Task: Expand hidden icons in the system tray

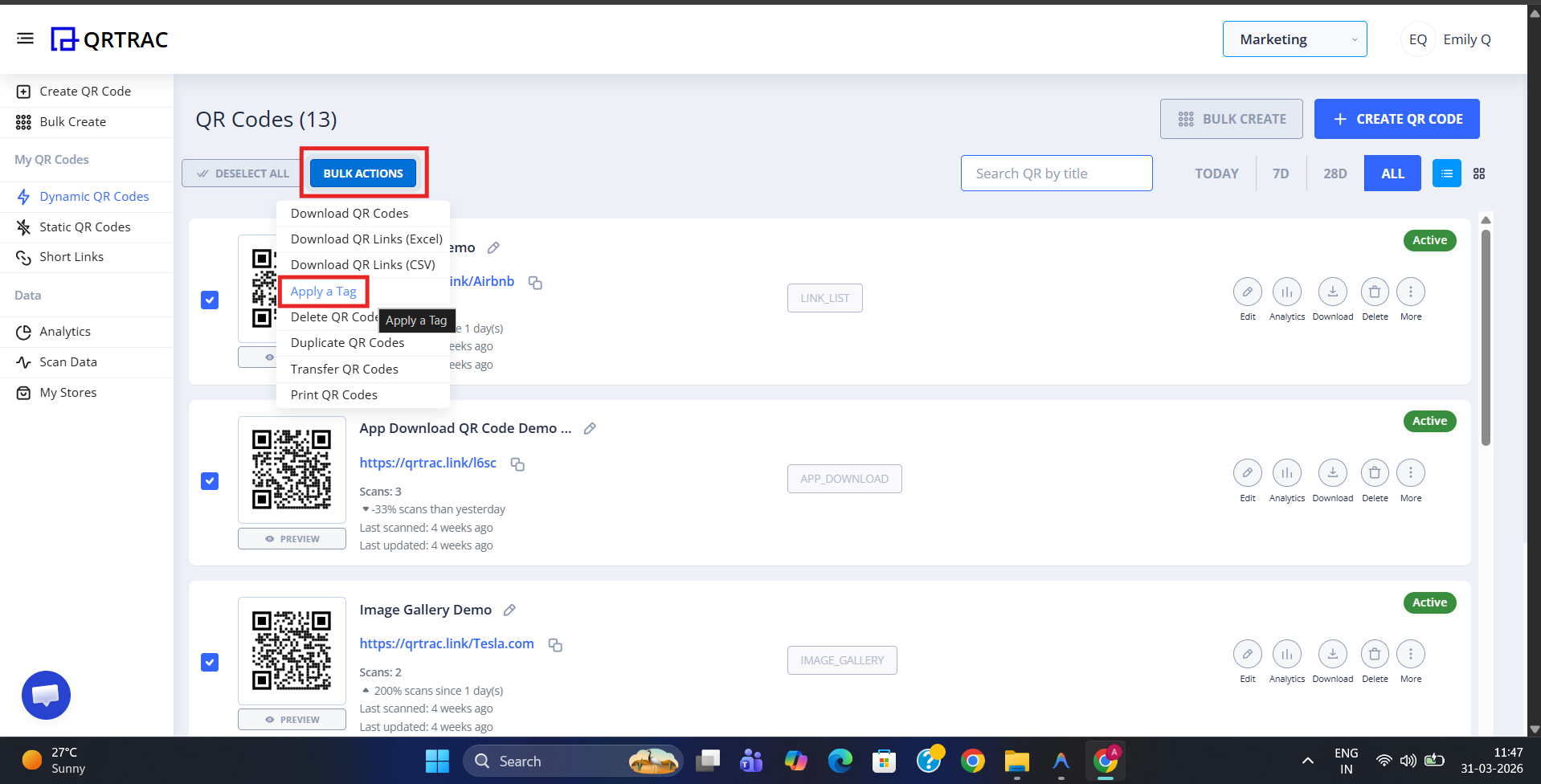Action: pyautogui.click(x=1307, y=760)
